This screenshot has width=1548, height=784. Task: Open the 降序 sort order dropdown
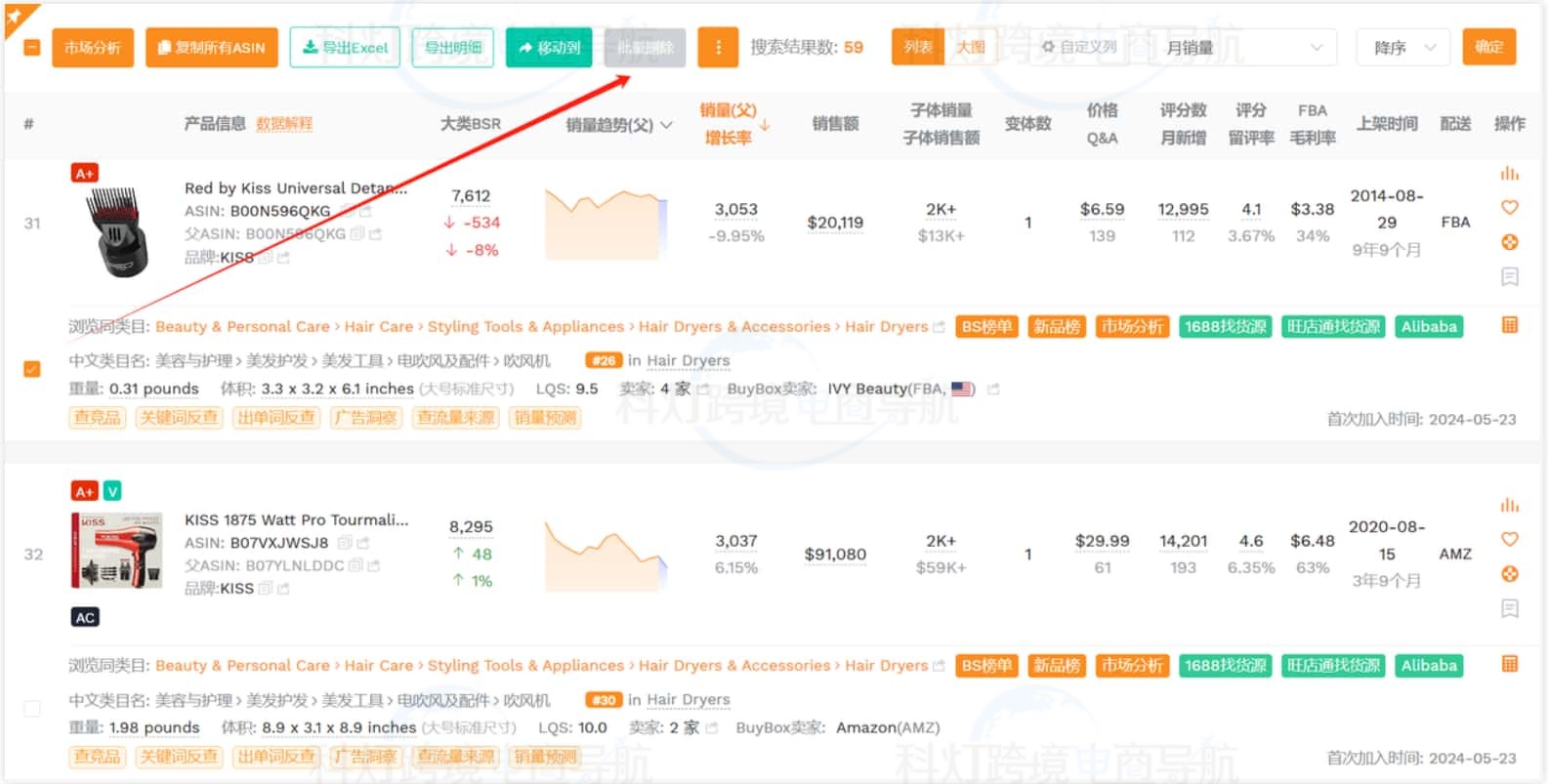[1403, 47]
